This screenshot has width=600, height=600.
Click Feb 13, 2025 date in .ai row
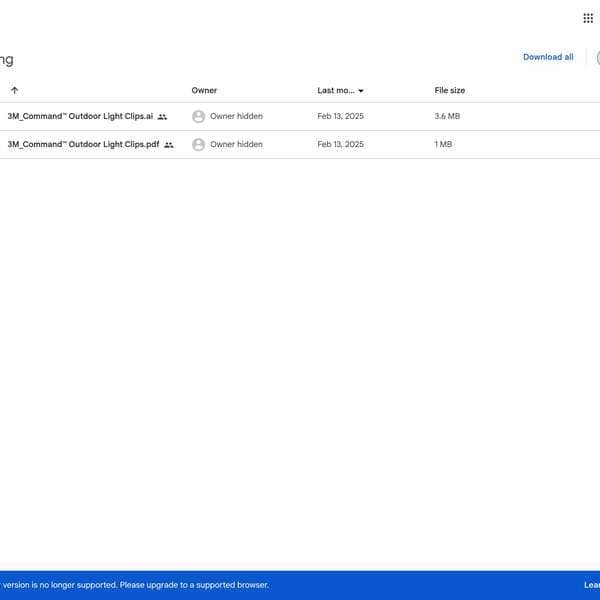340,116
